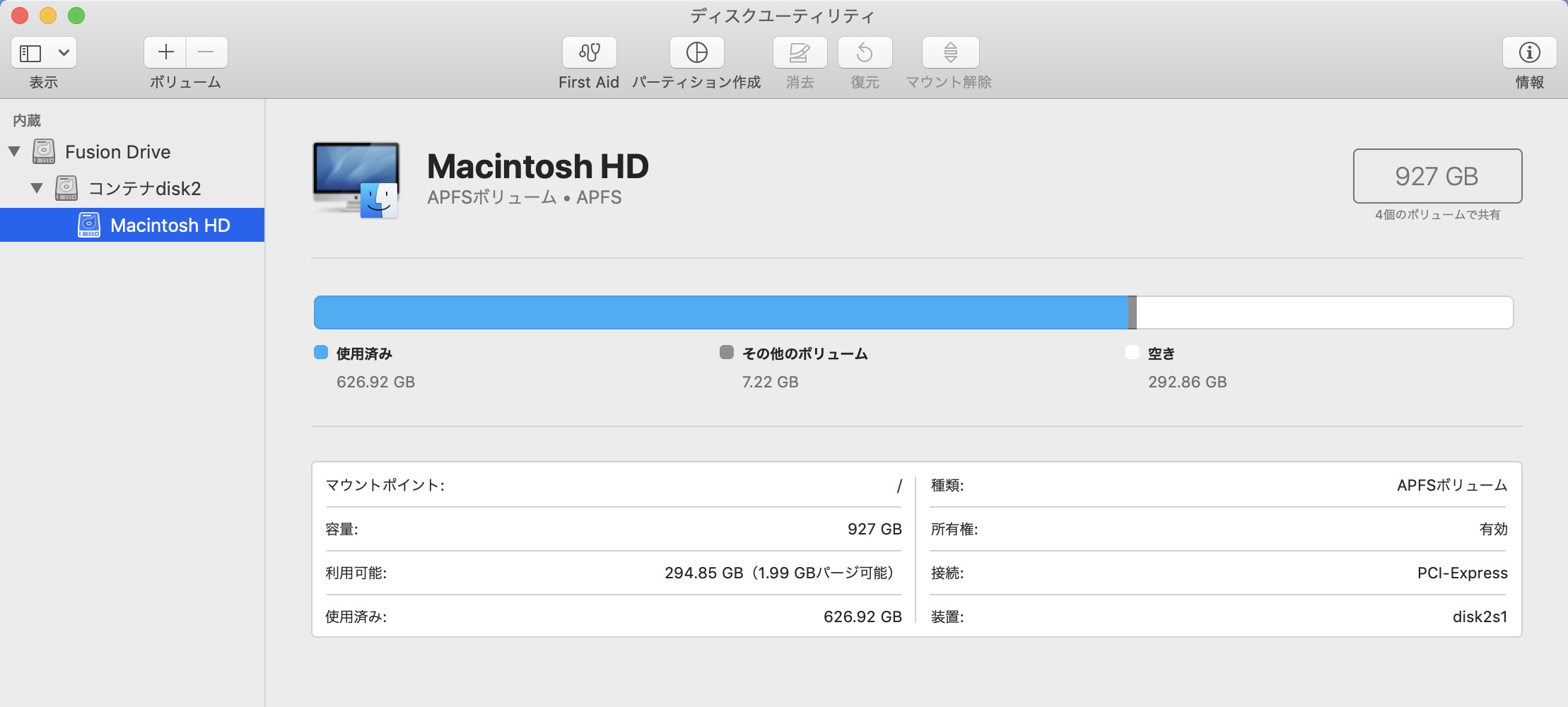1568x707 pixels.
Task: Click the 情報 toolbar label
Action: point(1530,82)
